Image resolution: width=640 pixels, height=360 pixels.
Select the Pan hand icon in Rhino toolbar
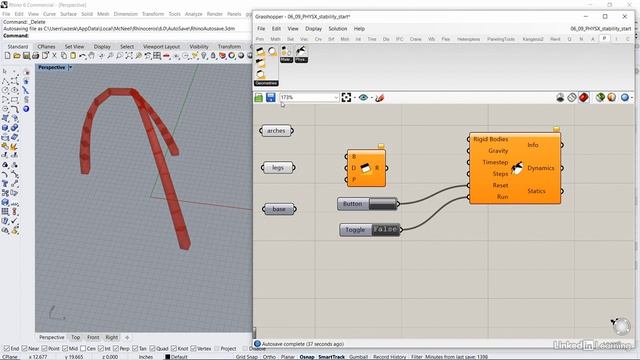pyautogui.click(x=92, y=56)
